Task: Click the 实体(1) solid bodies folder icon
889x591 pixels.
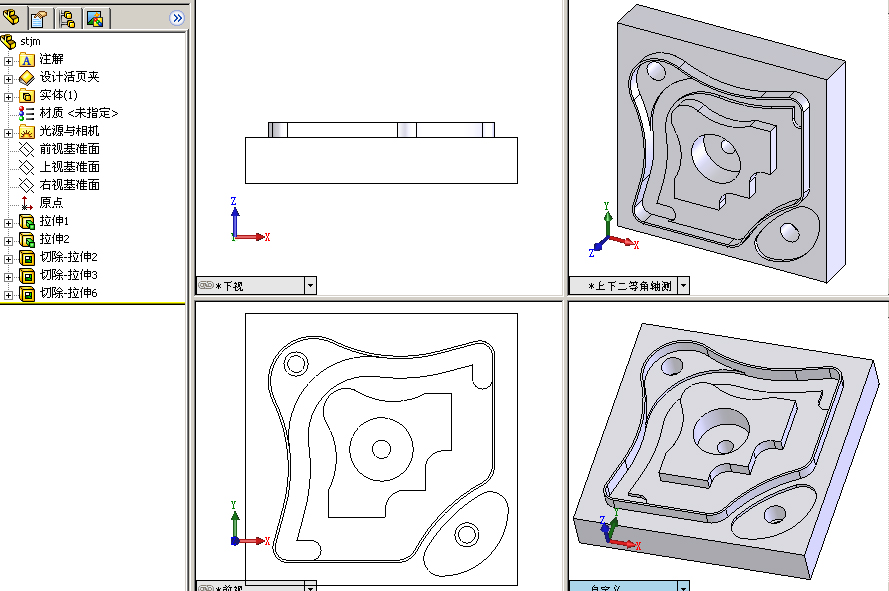Action: 27,95
